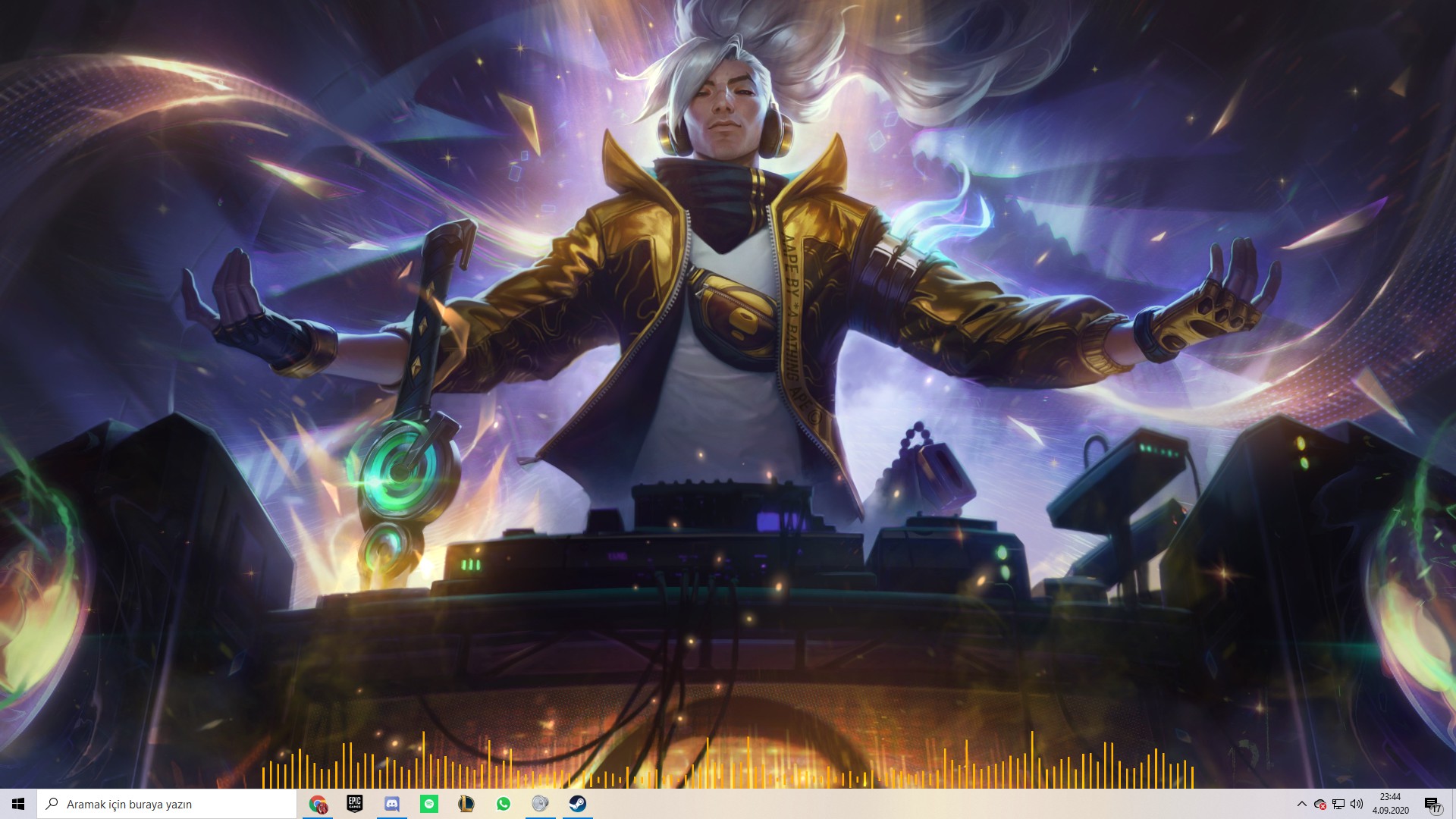Open the Windows Start menu
The height and width of the screenshot is (819, 1456).
click(x=18, y=804)
